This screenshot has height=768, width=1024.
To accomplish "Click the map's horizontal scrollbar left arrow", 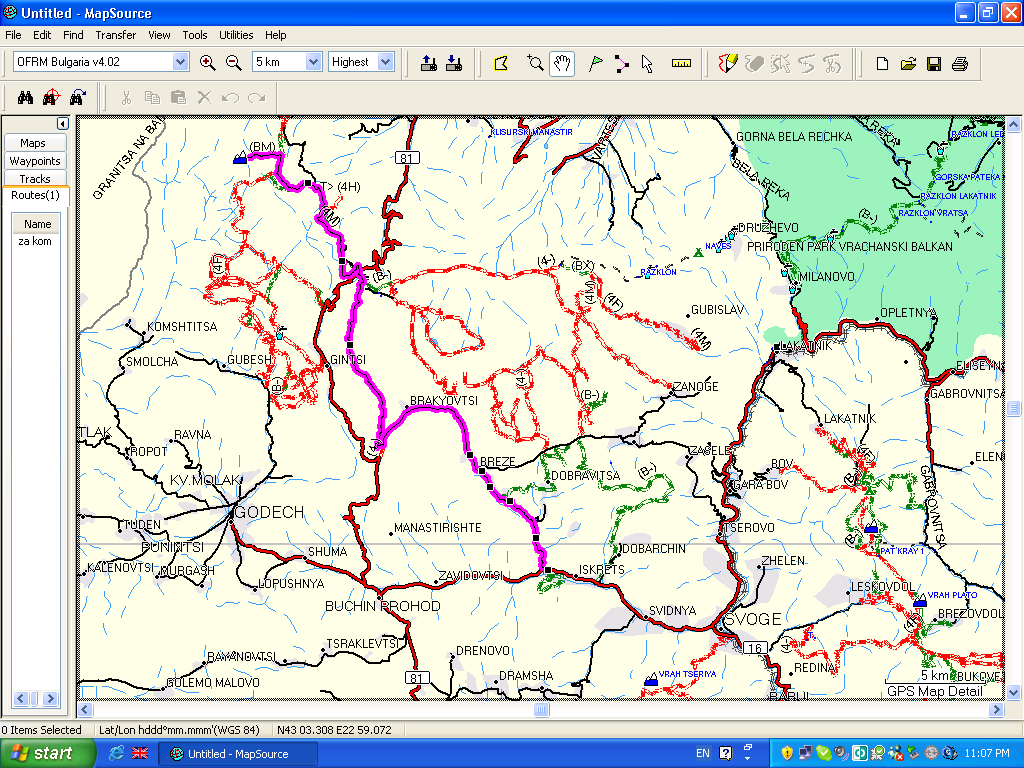I will pyautogui.click(x=86, y=709).
